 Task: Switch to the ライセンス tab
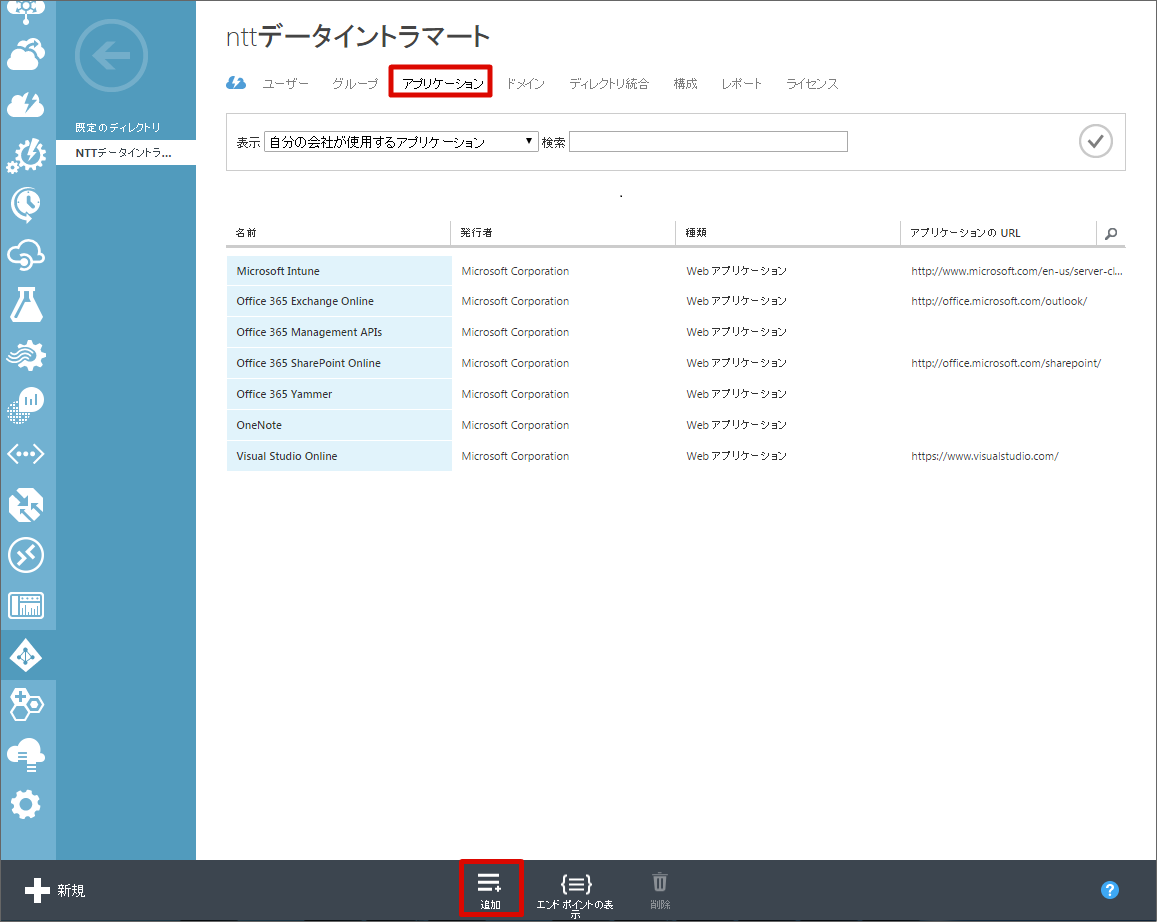tap(812, 84)
